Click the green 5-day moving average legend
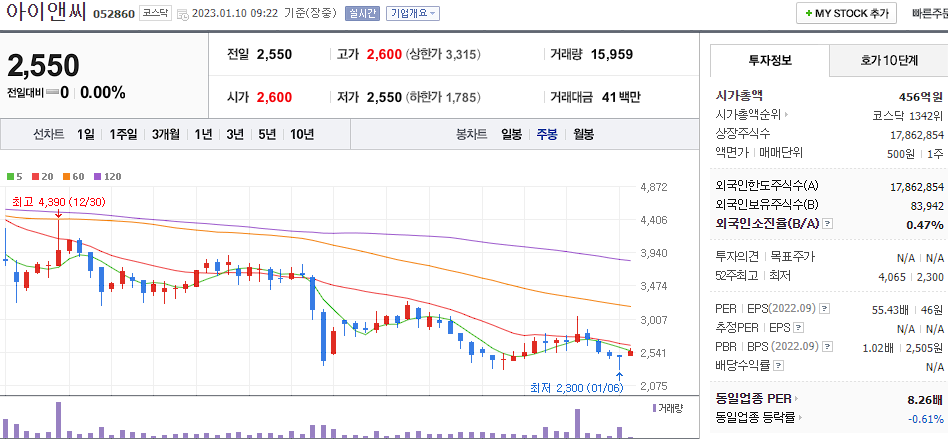 (x=15, y=177)
